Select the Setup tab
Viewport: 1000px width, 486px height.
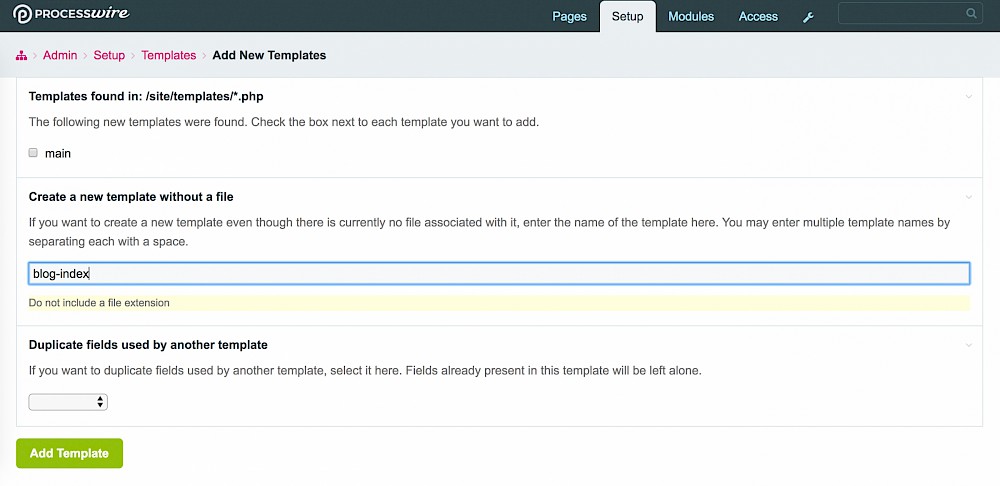tap(628, 17)
